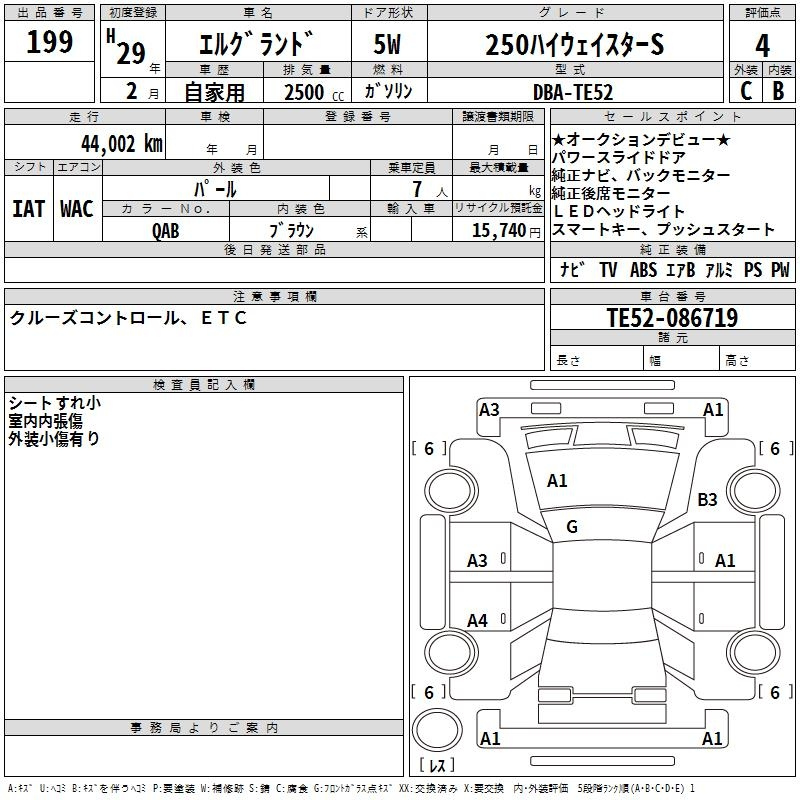
Task: Click the A1 mark on the hood
Action: (x=557, y=481)
